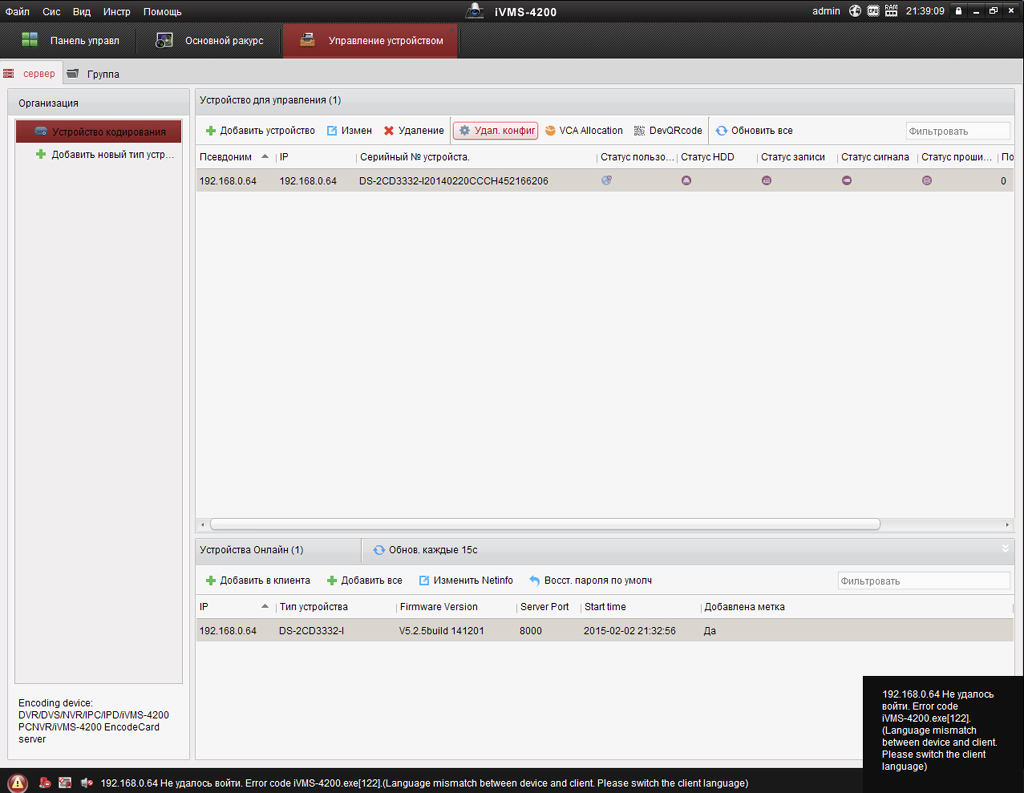Toggle the speaker mute icon in status bar
Viewport: 1024px width, 793px height.
pos(86,783)
